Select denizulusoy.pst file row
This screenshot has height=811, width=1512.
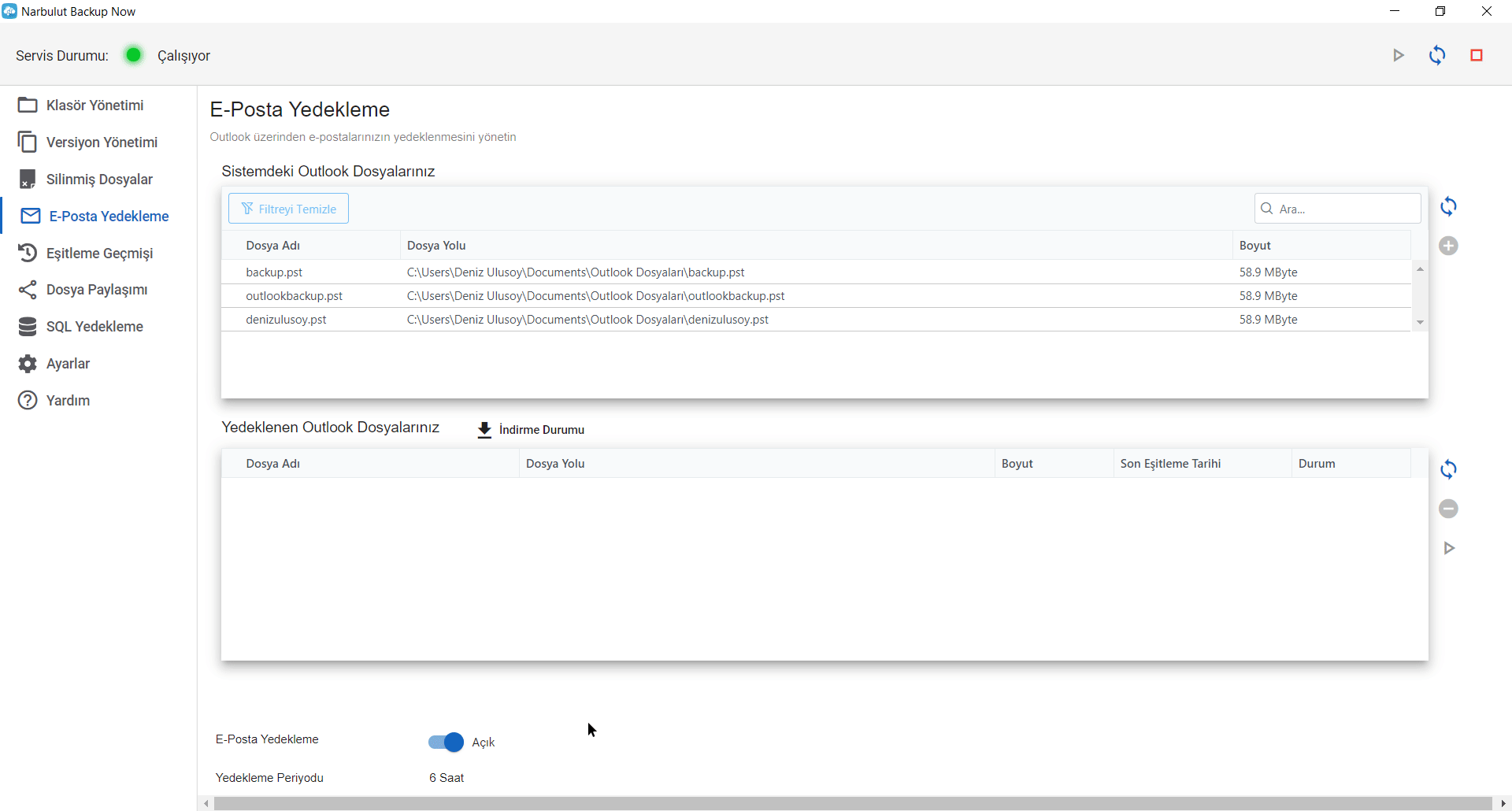[x=816, y=320]
